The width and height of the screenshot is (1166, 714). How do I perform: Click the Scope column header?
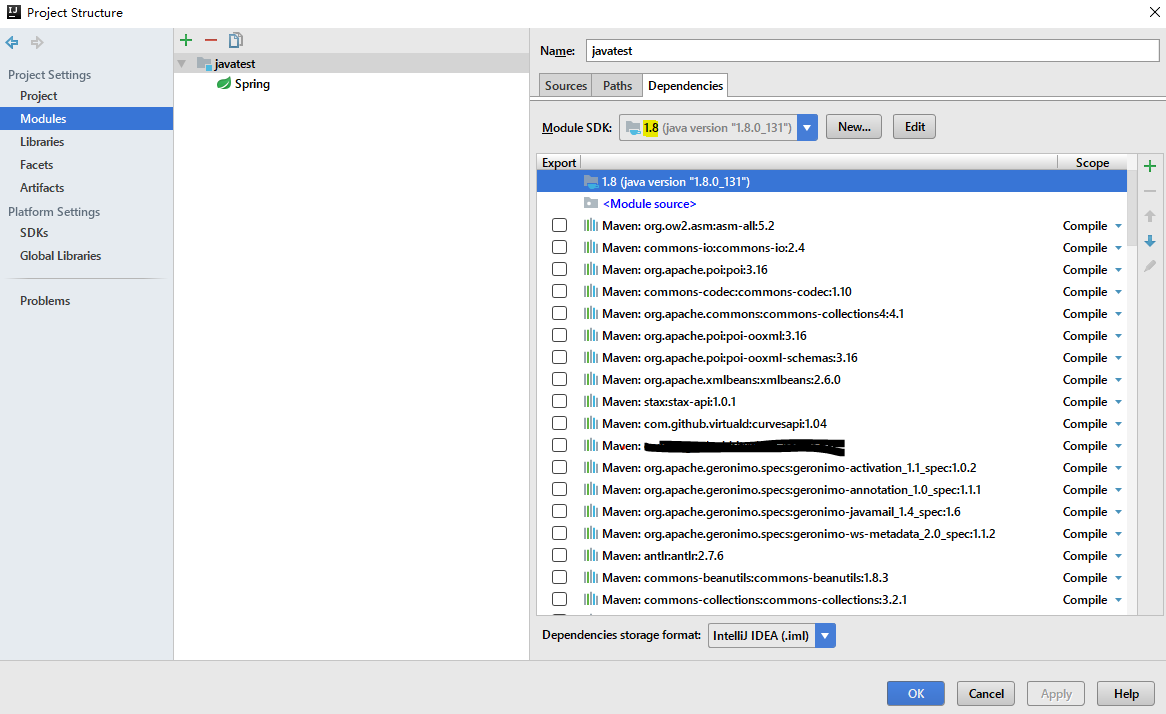click(x=1092, y=162)
